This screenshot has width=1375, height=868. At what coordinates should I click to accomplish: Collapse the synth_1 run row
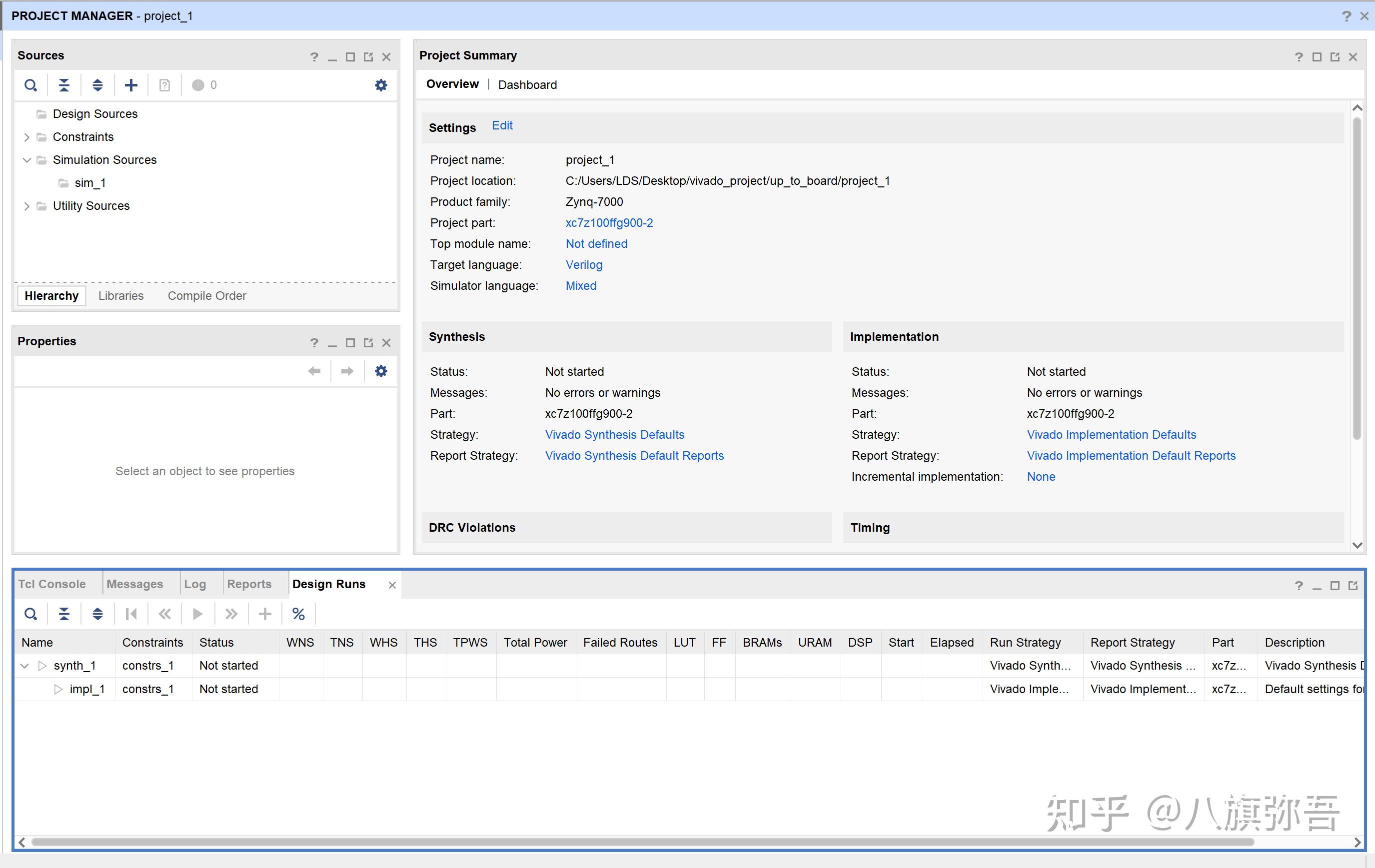pos(24,666)
